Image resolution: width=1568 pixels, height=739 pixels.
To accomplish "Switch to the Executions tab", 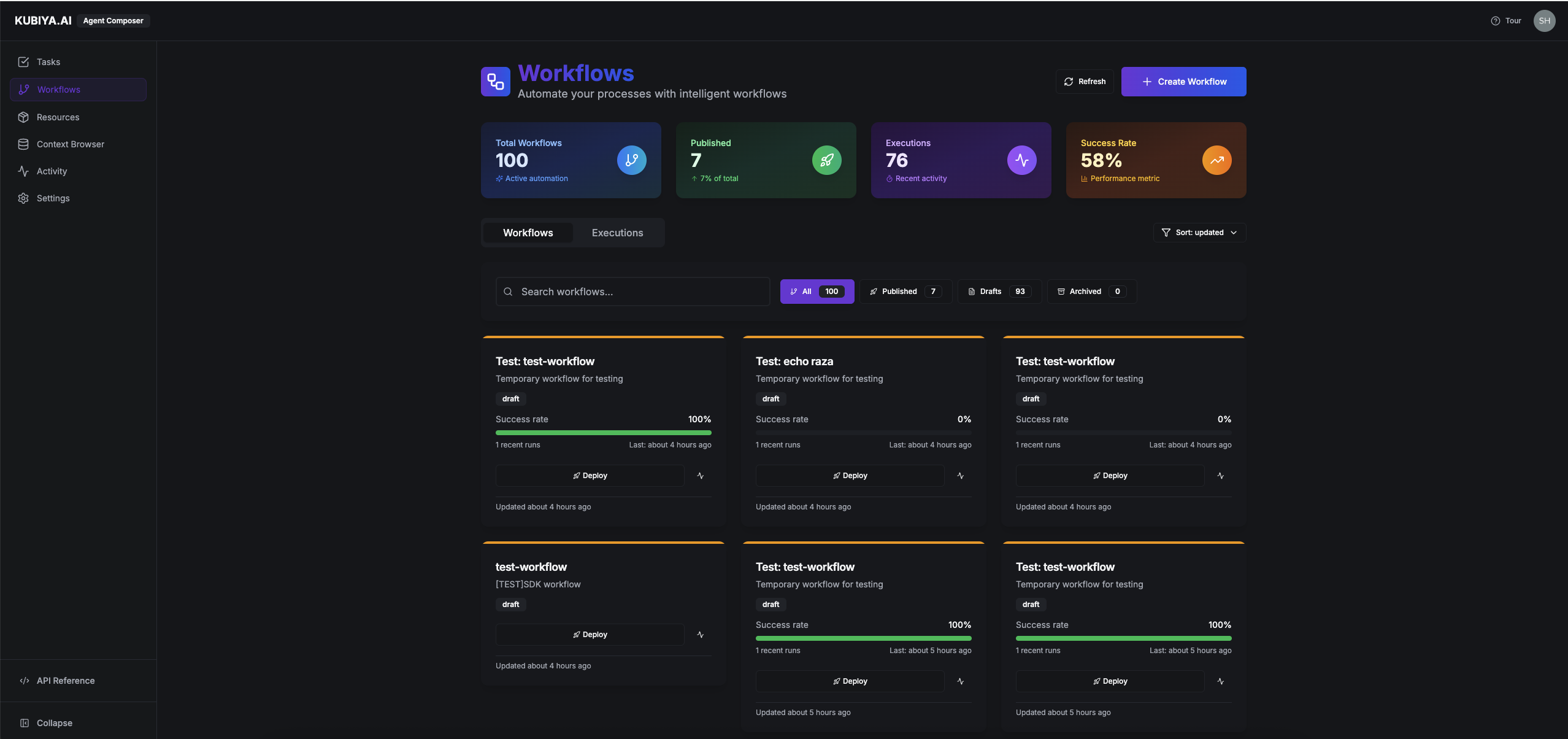I will coord(617,233).
